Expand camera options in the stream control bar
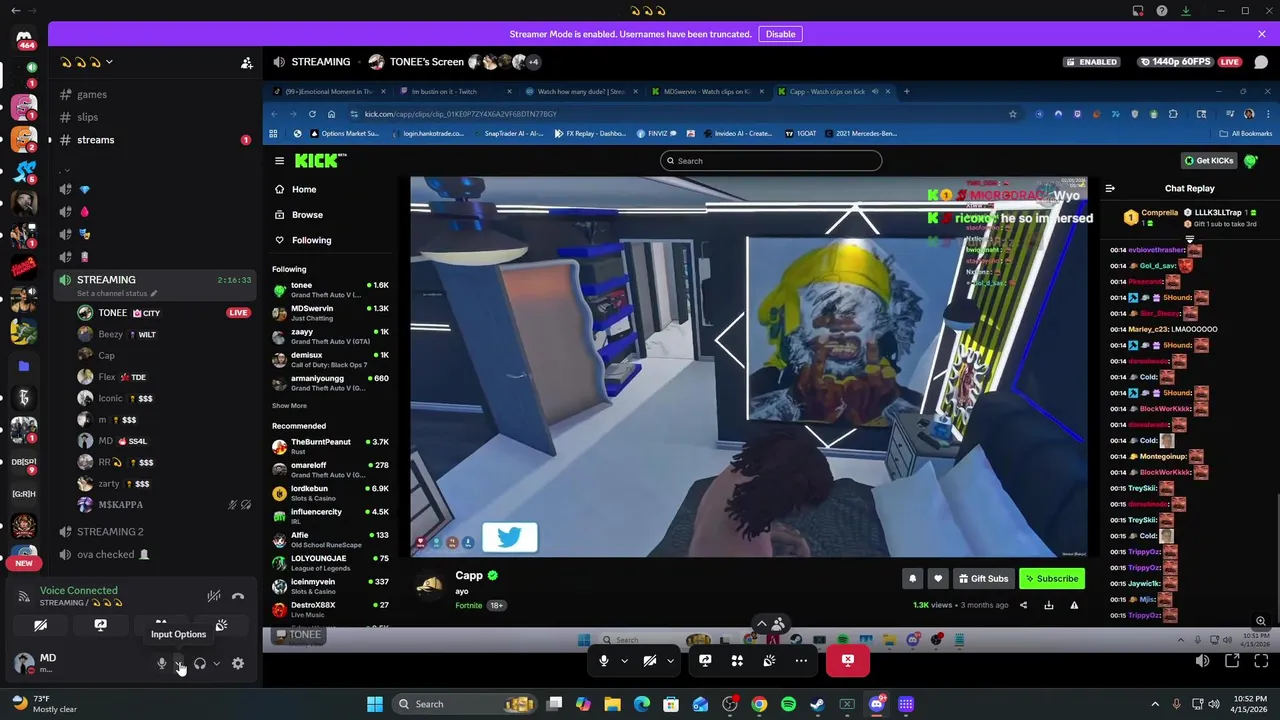 click(670, 661)
